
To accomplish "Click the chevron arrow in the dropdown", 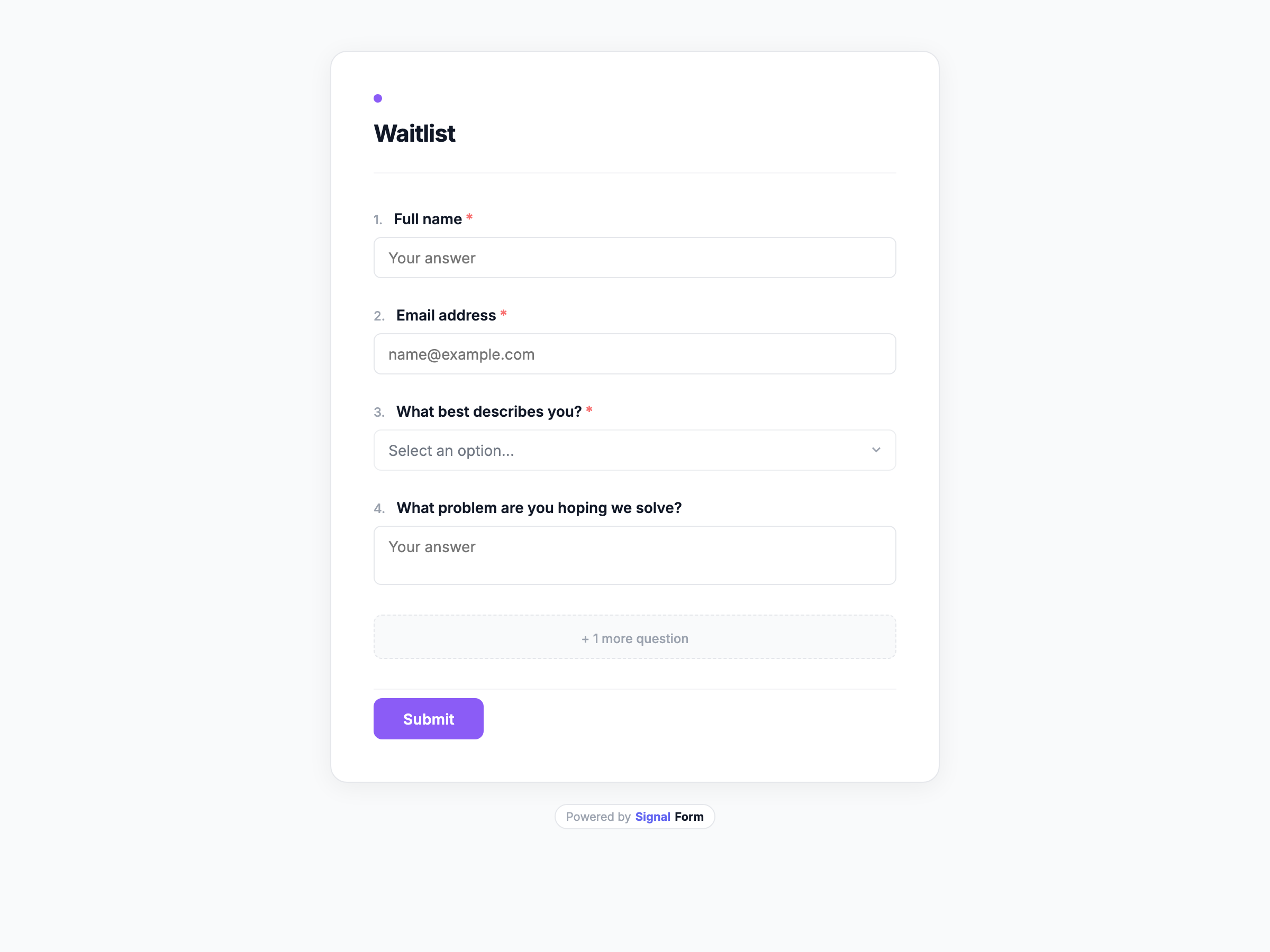I will point(876,450).
